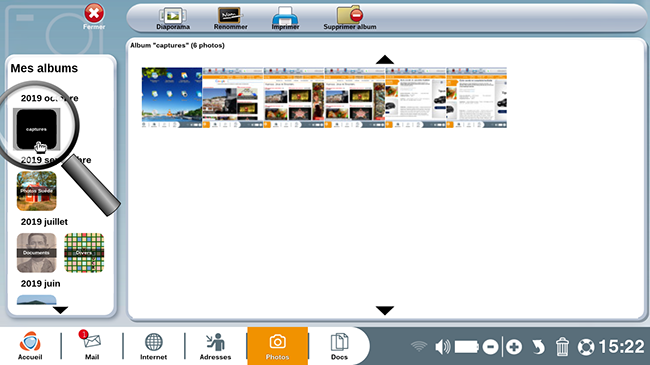Click the zoom in plus button
Image resolution: width=650 pixels, height=365 pixels.
coord(514,347)
